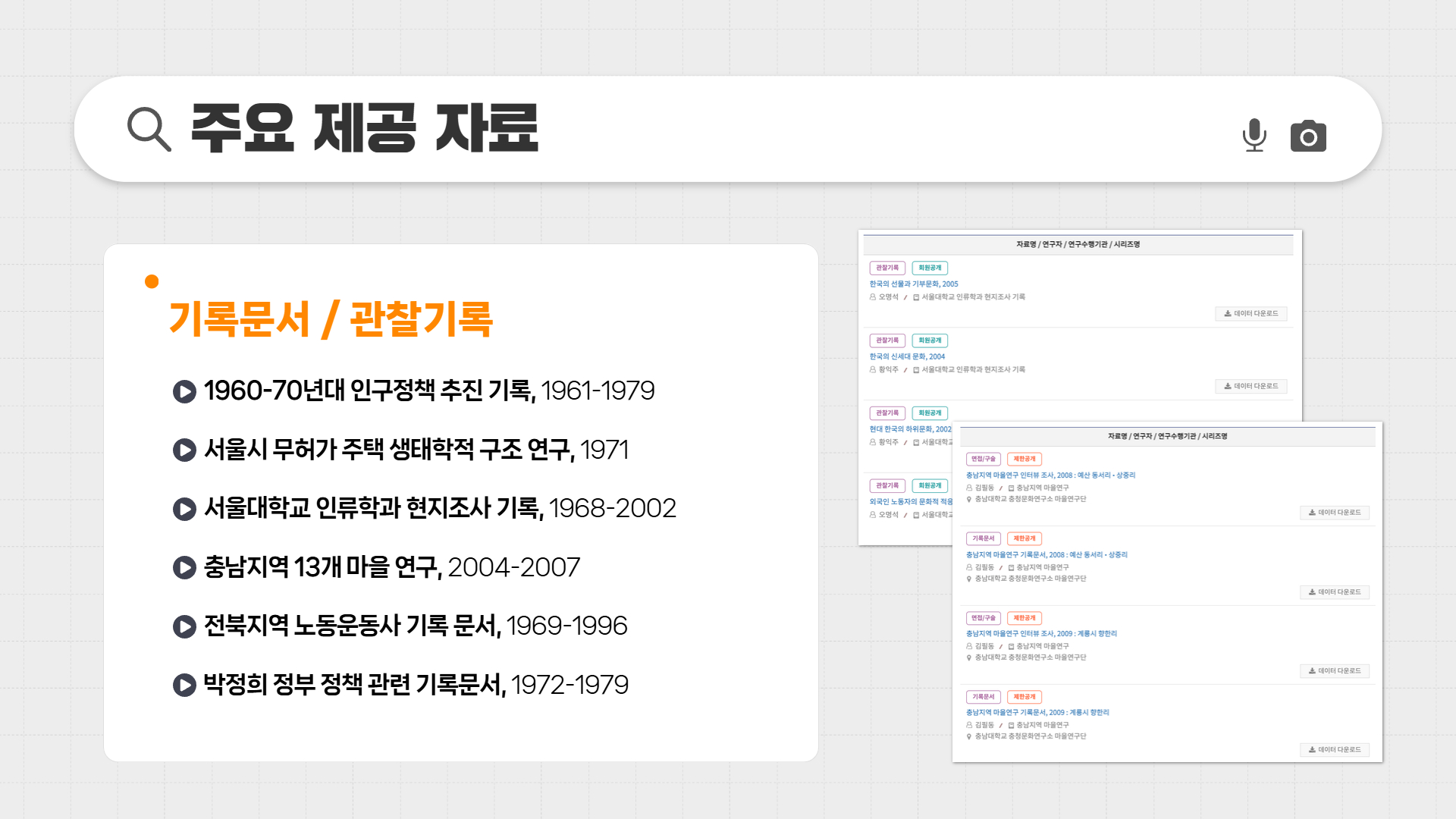Click the 기록문서 tag above 마을연구 기록문서, 2008

(984, 538)
